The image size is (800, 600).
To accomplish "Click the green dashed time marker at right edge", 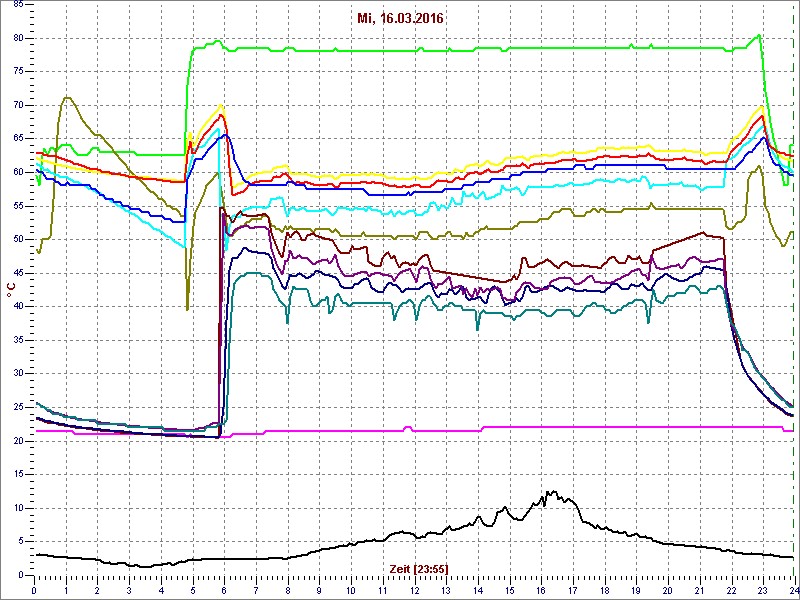I will tap(793, 300).
